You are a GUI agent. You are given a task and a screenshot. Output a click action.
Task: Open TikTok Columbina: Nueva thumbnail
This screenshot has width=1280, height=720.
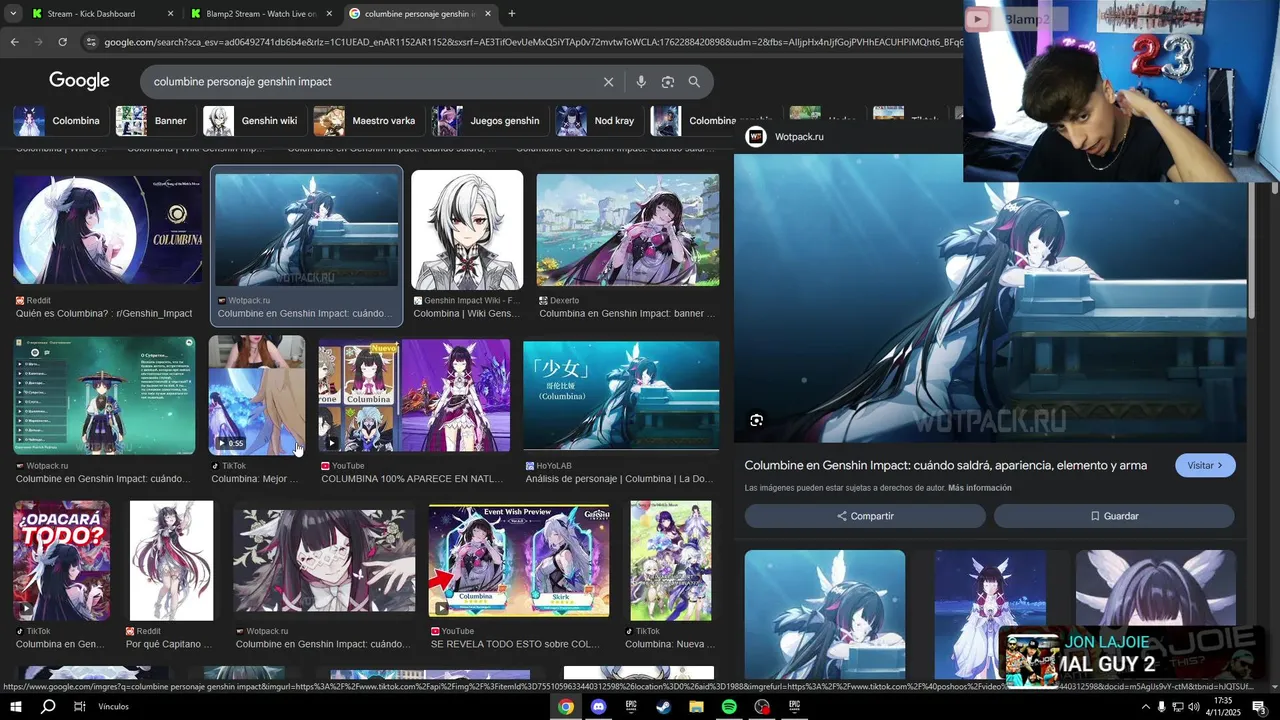point(671,561)
